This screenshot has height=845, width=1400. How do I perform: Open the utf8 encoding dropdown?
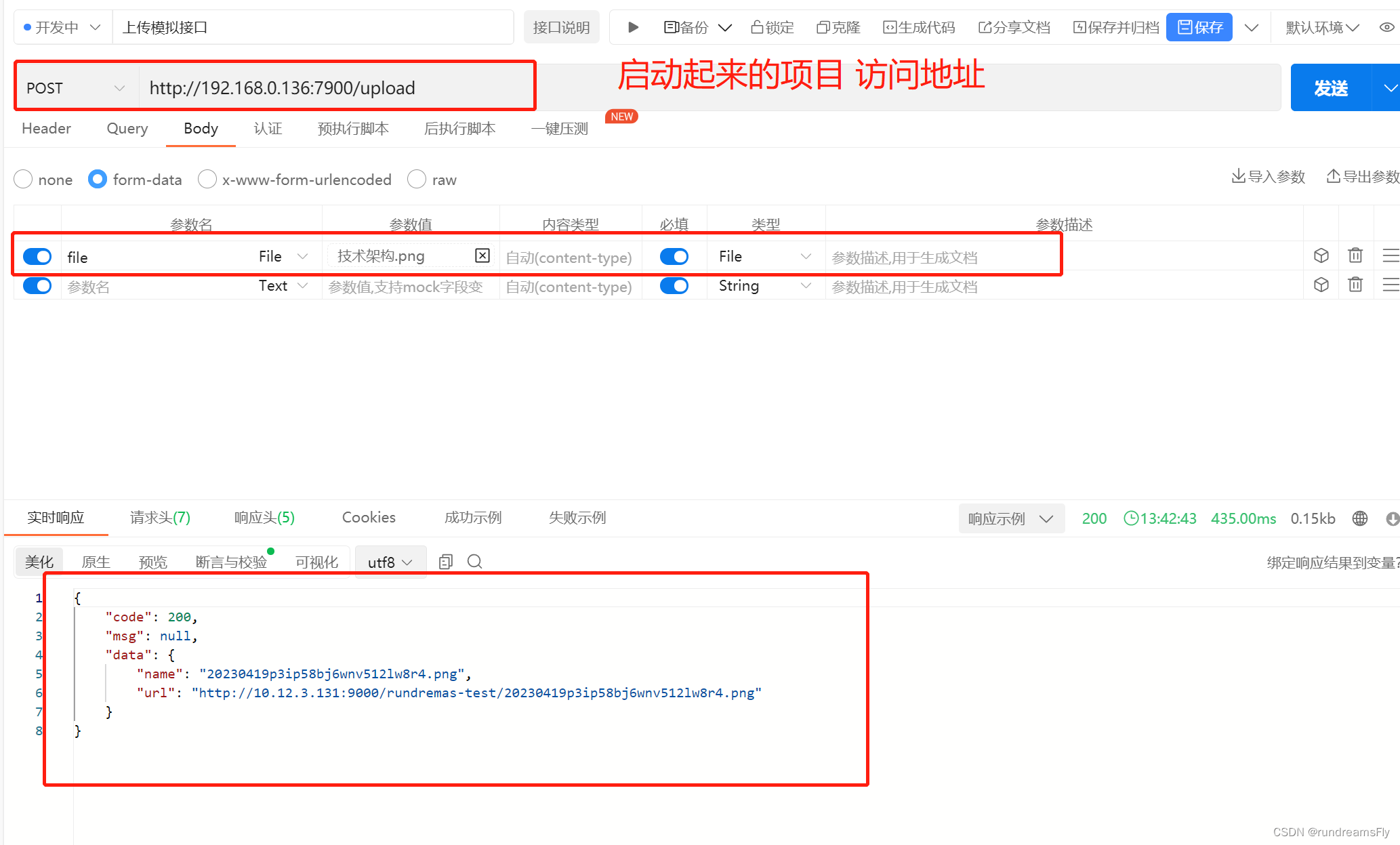pyautogui.click(x=390, y=562)
